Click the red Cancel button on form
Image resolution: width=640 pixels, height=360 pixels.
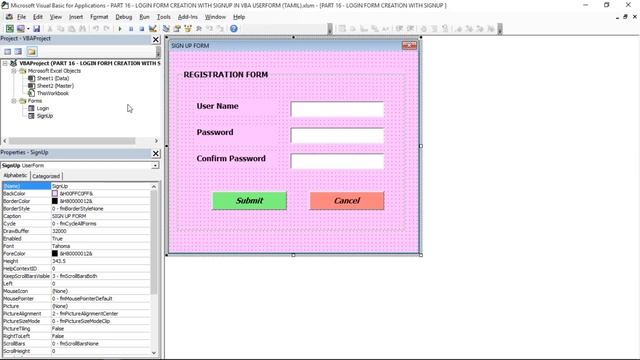point(347,200)
